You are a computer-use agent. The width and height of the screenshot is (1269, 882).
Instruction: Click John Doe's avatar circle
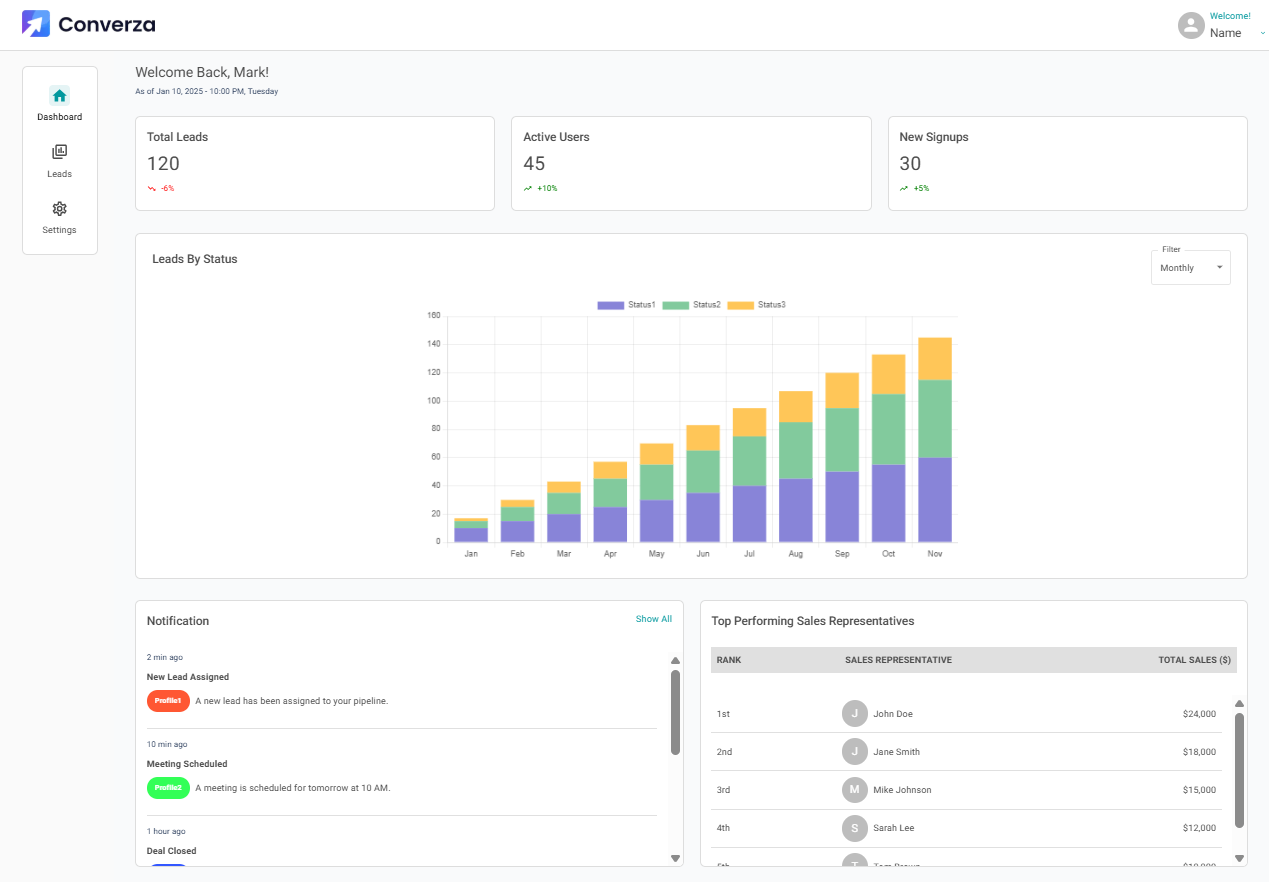click(x=854, y=714)
